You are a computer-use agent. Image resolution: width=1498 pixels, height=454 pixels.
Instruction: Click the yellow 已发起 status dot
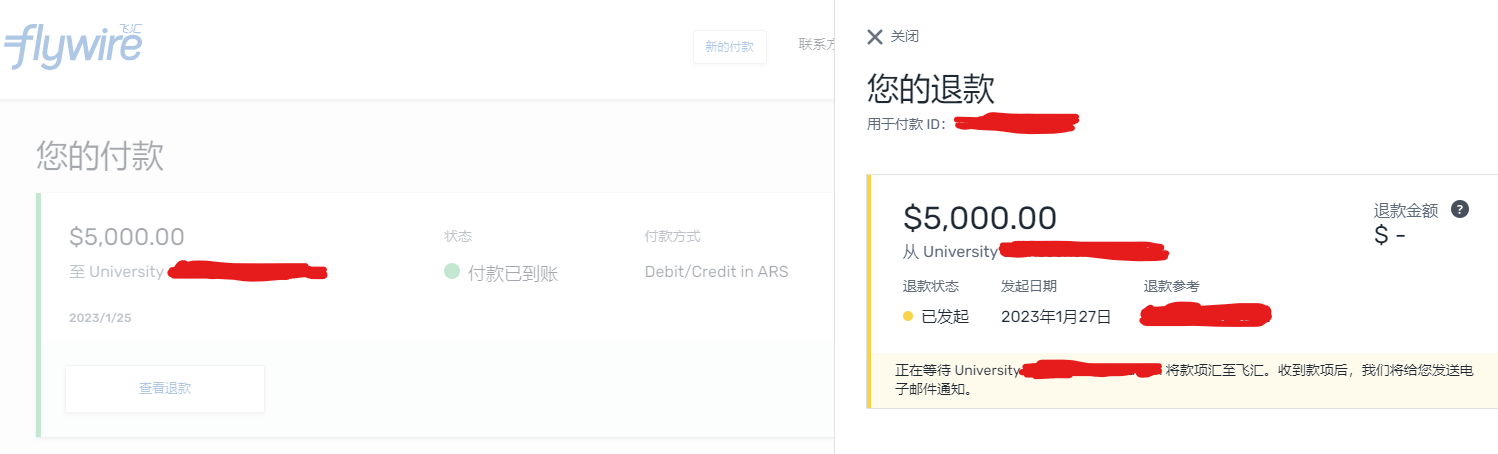tap(908, 317)
